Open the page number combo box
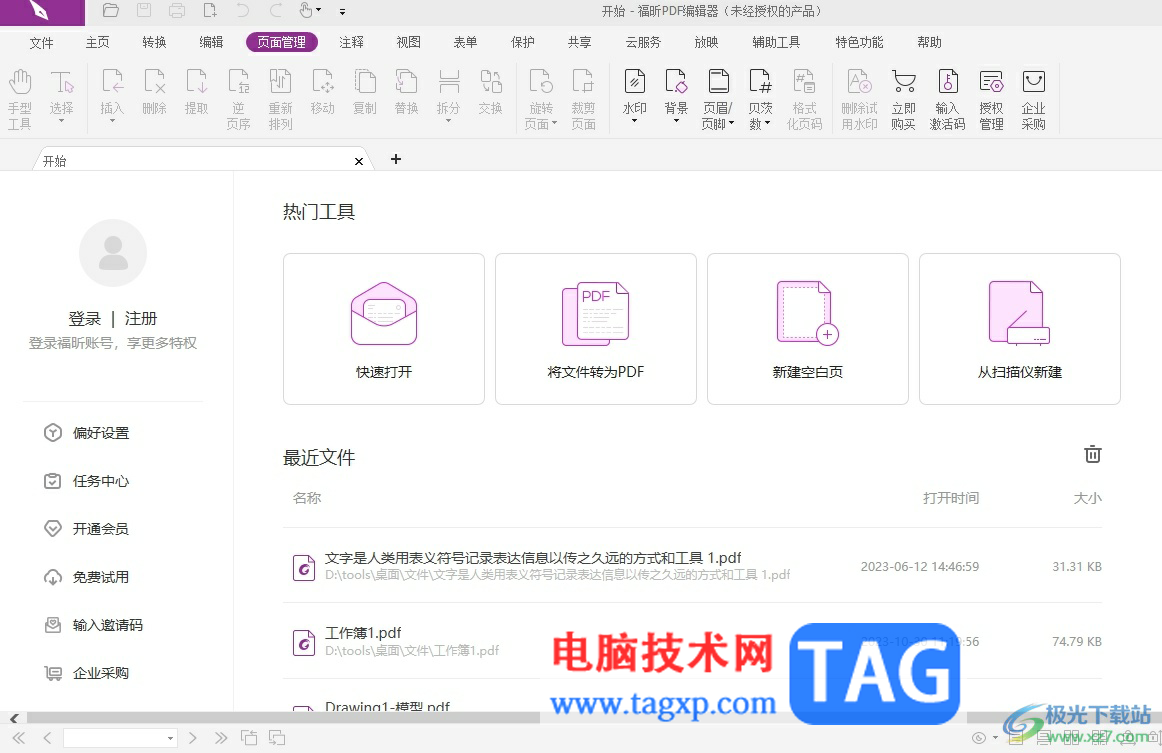This screenshot has height=753, width=1162. point(120,737)
